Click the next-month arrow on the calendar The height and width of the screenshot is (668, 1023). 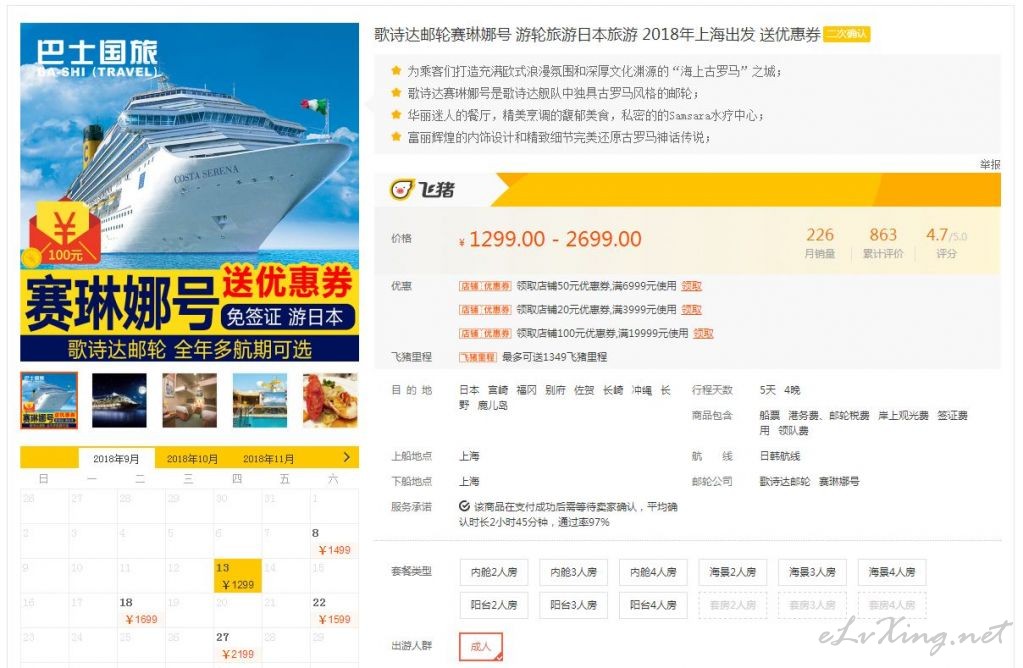click(346, 457)
